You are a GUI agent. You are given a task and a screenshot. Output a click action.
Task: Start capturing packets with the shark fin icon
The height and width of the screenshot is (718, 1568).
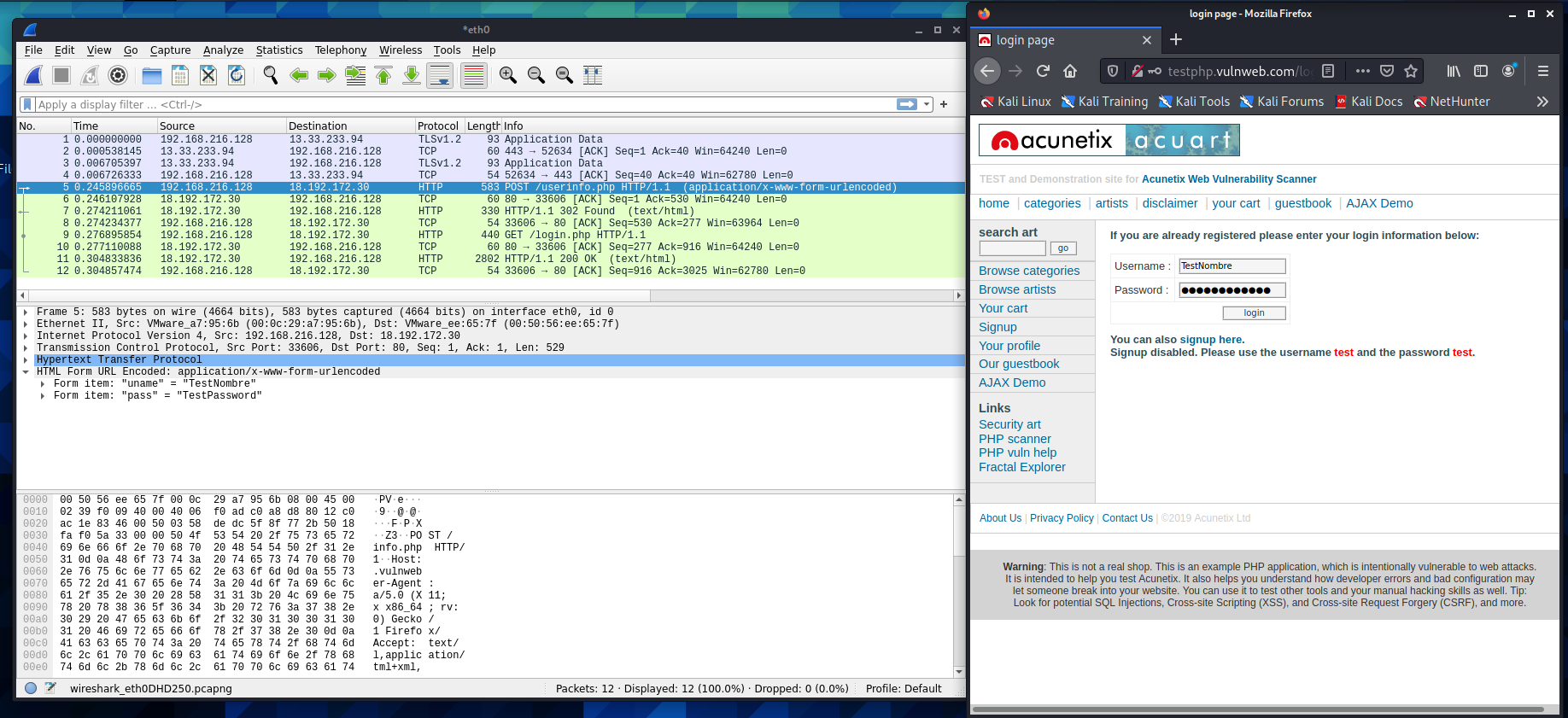tap(33, 75)
